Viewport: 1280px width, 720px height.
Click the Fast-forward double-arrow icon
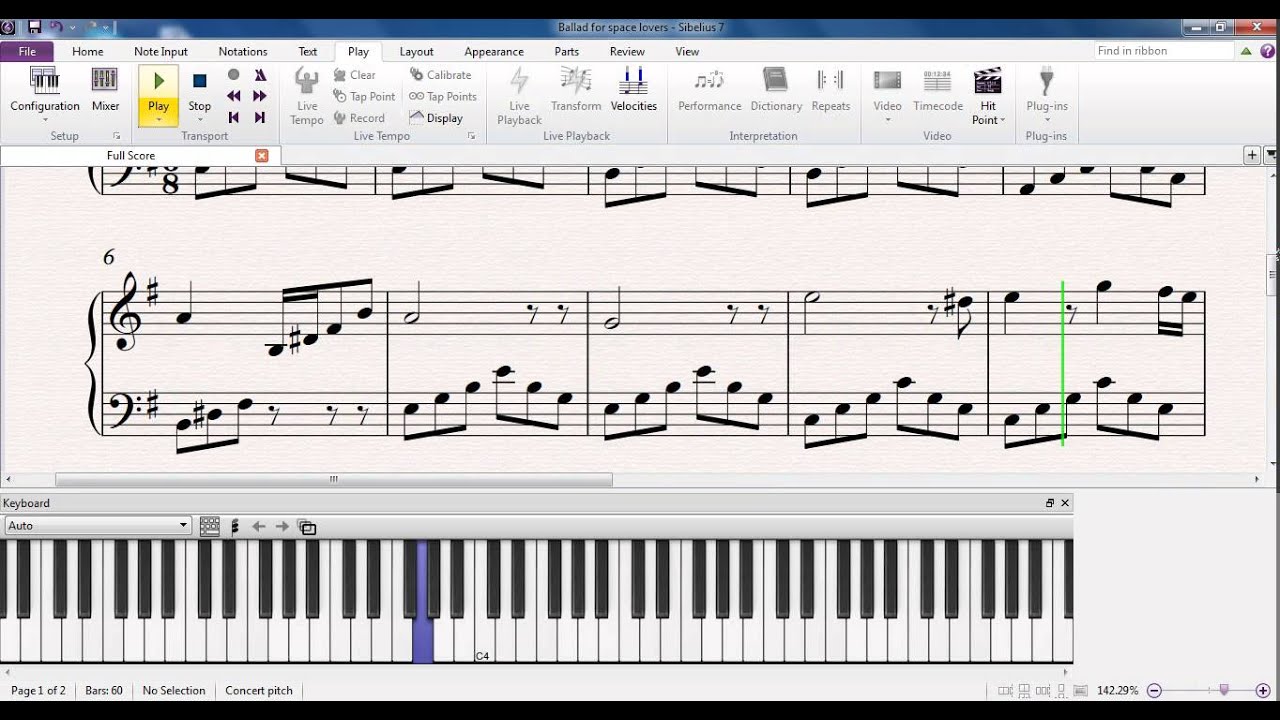[x=260, y=96]
